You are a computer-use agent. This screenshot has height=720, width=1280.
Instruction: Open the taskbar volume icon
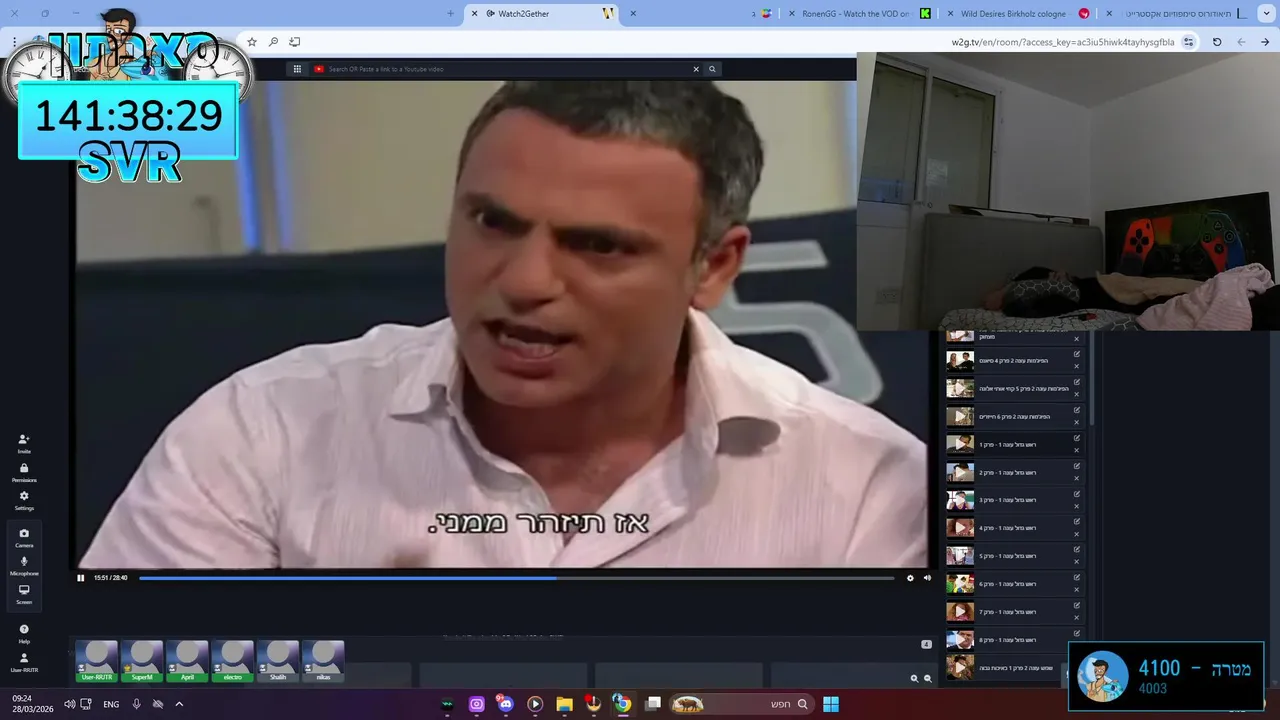click(x=69, y=704)
